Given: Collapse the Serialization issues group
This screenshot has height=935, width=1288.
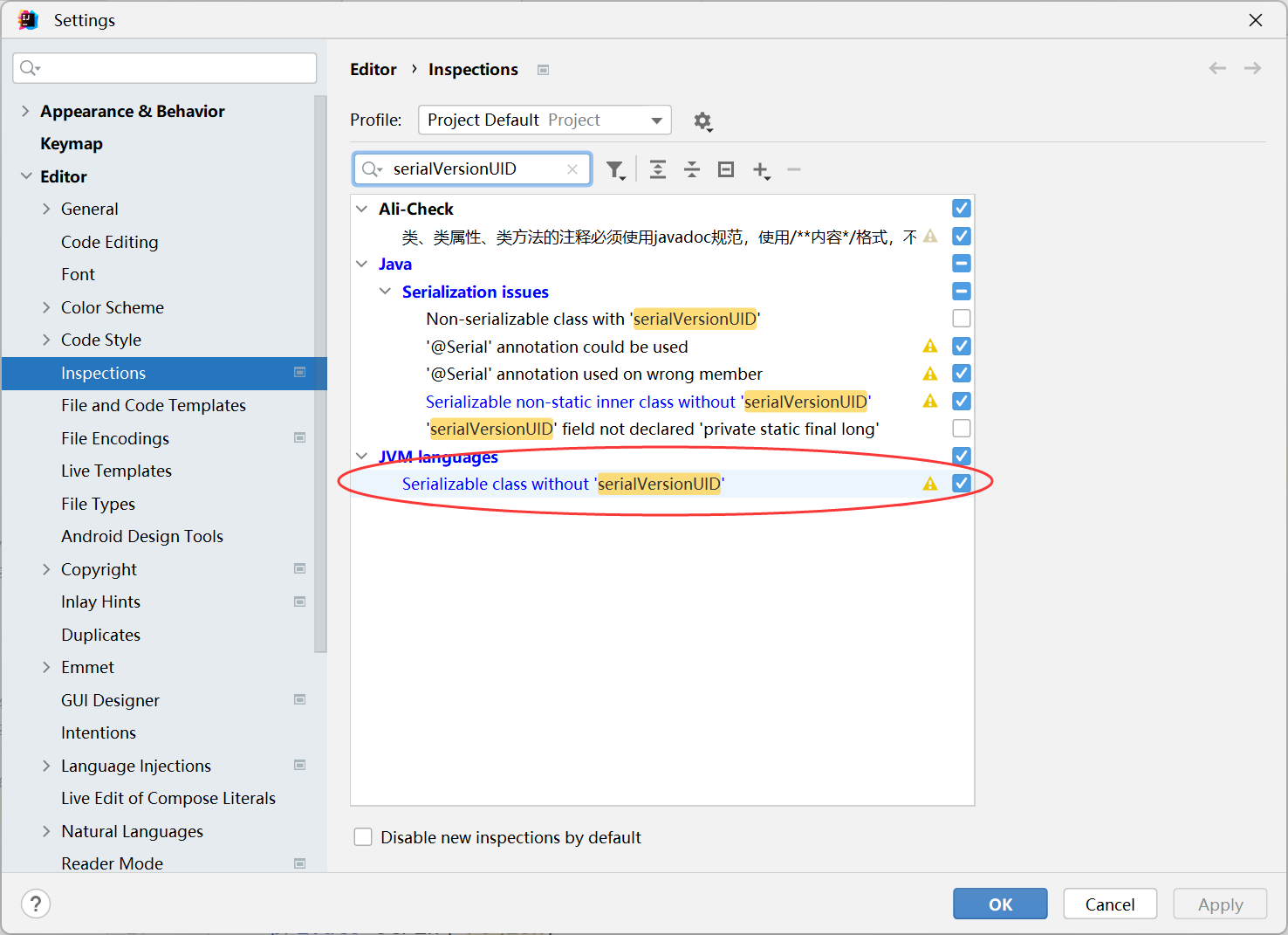Looking at the screenshot, I should 385,292.
